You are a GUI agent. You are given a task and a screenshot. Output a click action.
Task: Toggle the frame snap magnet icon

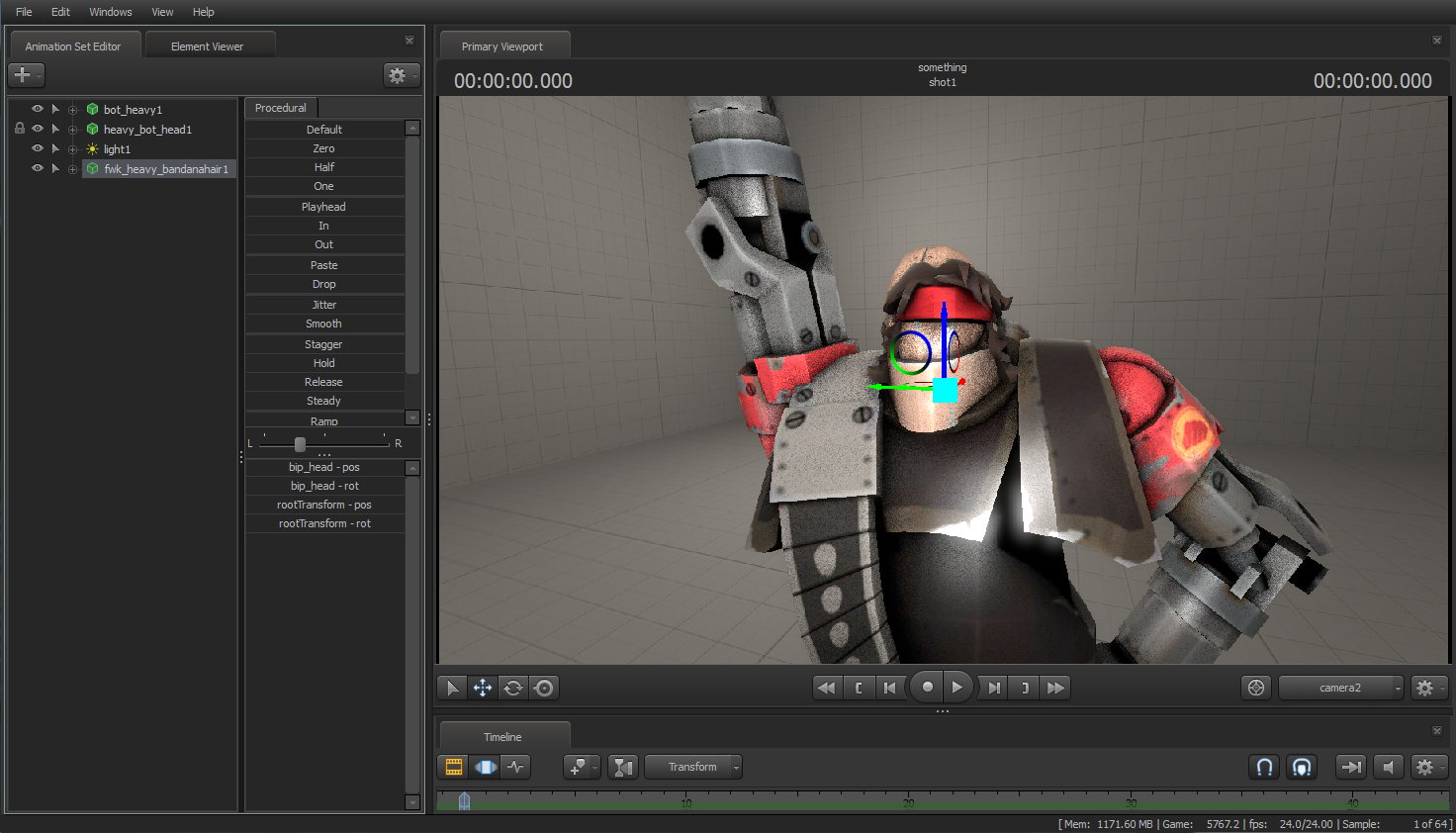point(1303,767)
